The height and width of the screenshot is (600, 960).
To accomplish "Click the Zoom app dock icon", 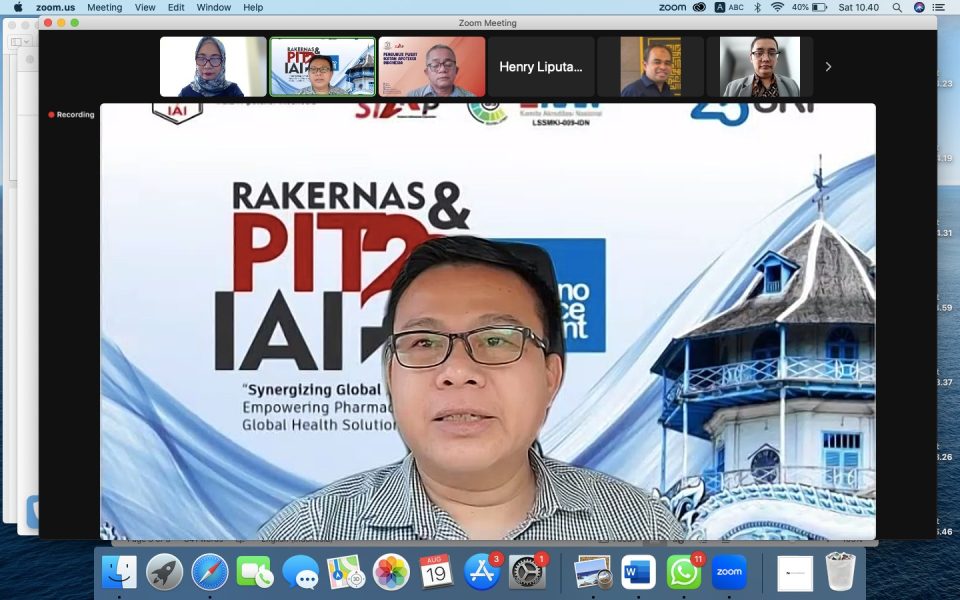I will point(730,572).
